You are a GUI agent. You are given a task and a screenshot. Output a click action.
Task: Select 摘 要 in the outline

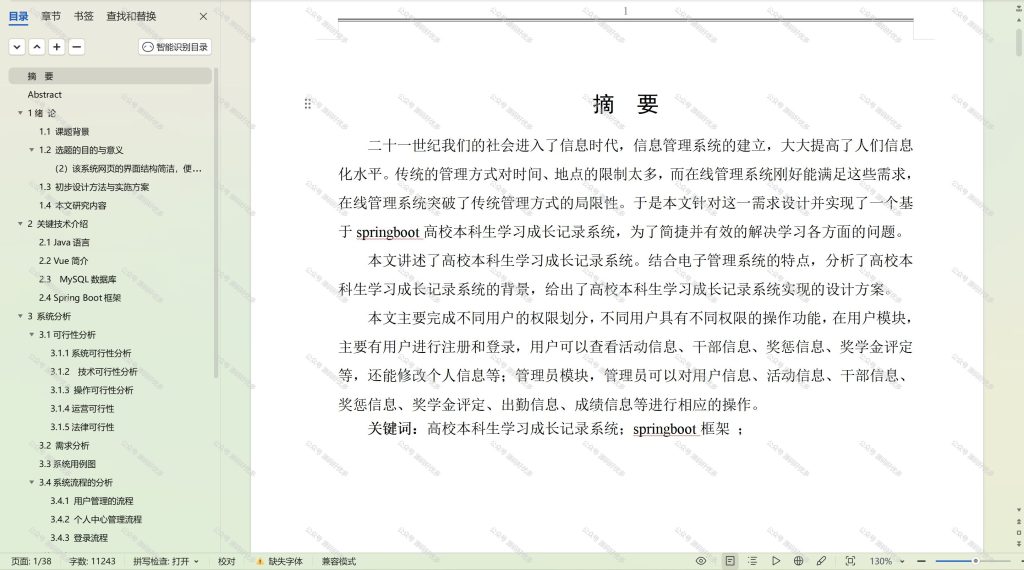[x=110, y=76]
